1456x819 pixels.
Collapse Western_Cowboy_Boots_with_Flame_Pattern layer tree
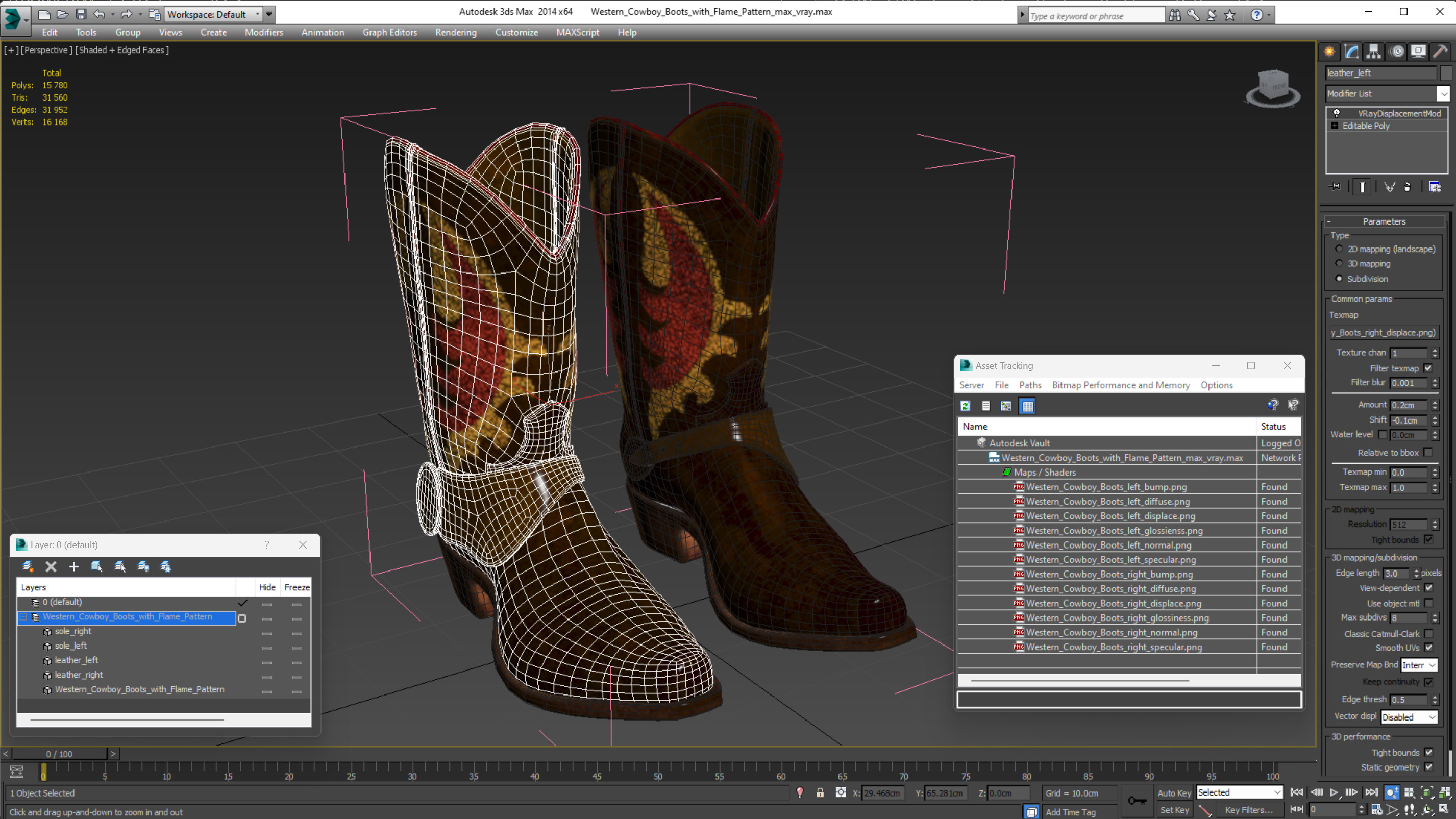pyautogui.click(x=24, y=617)
